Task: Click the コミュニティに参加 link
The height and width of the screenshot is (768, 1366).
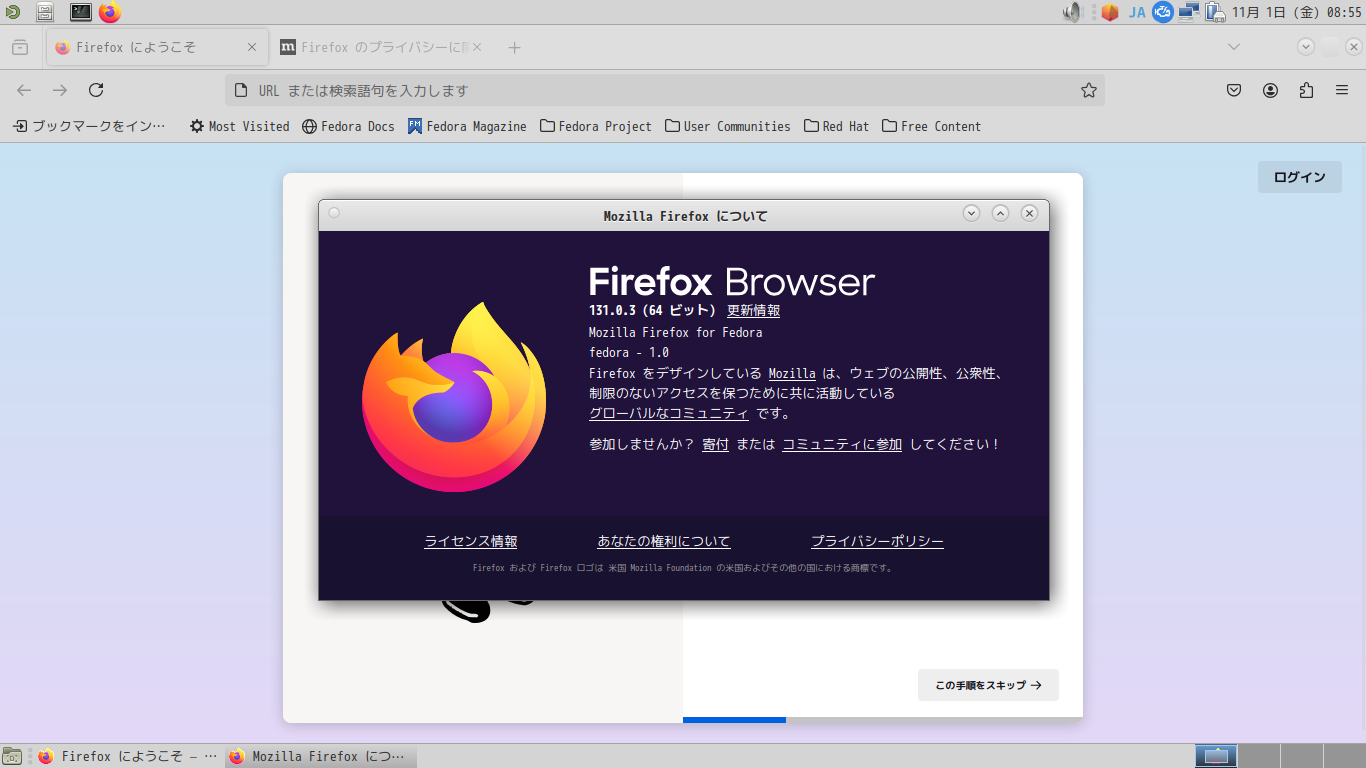Action: (x=842, y=444)
